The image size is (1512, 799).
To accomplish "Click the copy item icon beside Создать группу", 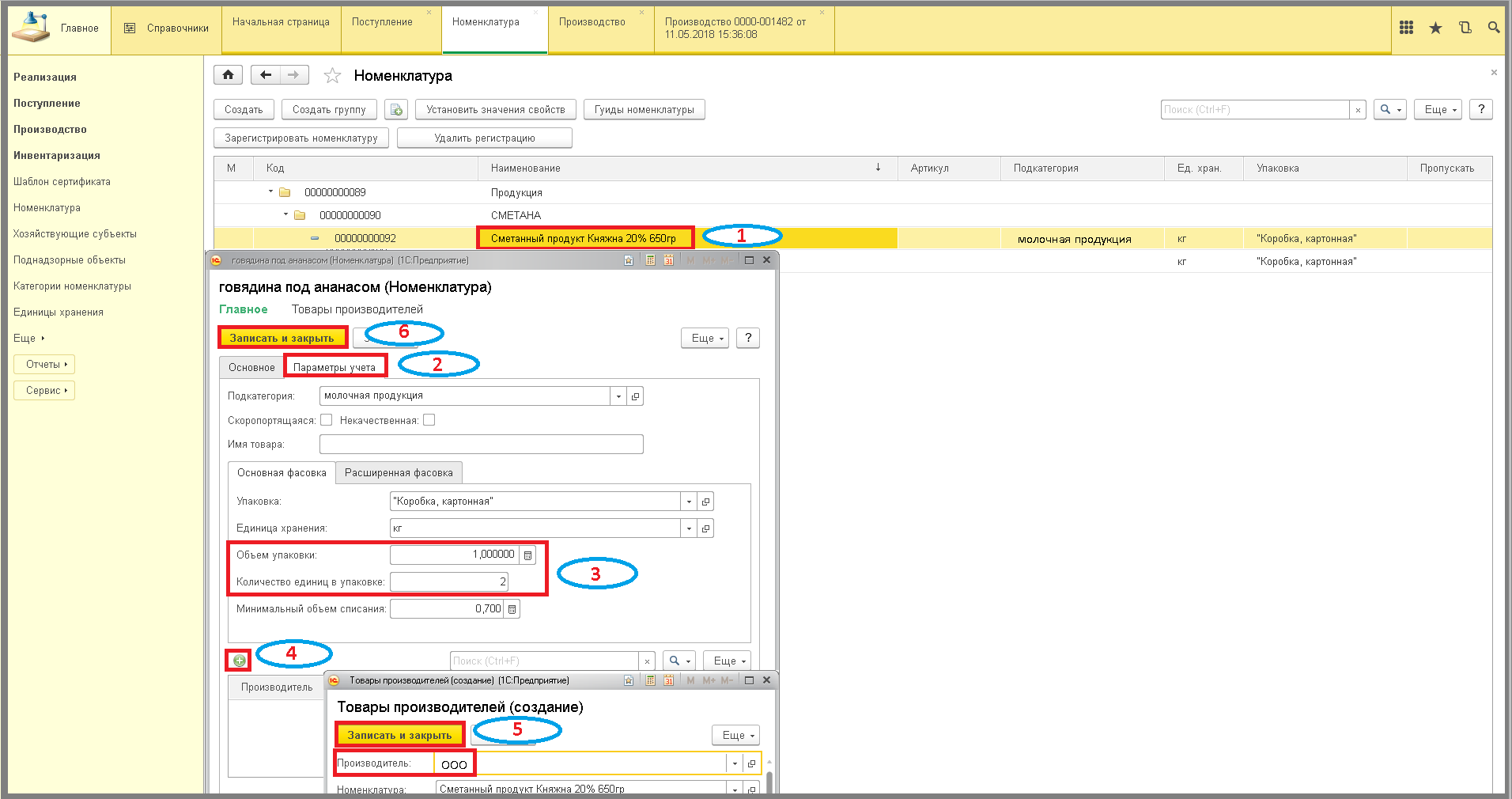I will (x=396, y=109).
